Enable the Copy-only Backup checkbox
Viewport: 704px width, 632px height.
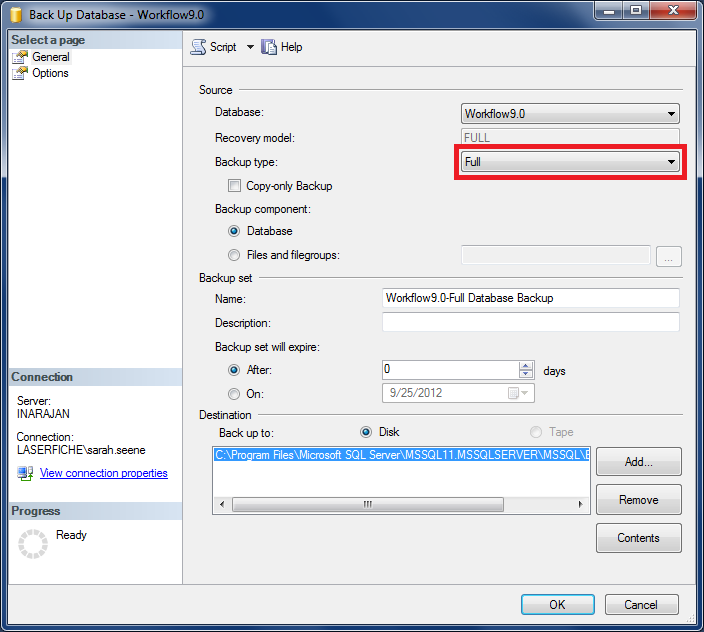tap(235, 186)
